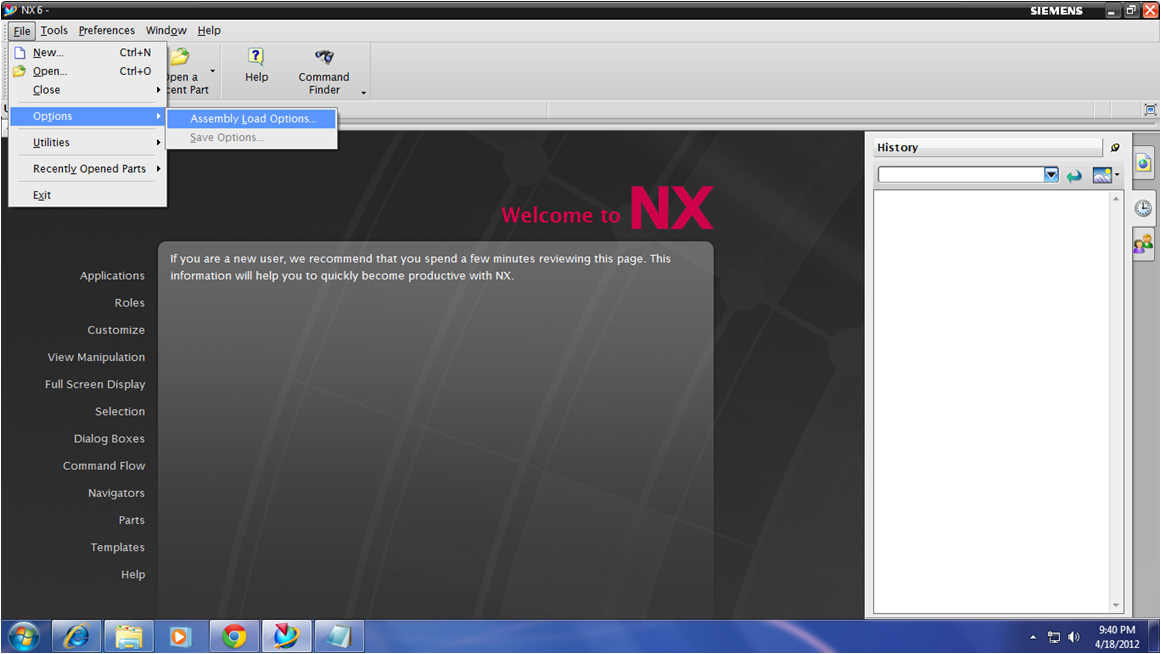Open the Parts welcome topic
The width and height of the screenshot is (1161, 654).
(132, 520)
